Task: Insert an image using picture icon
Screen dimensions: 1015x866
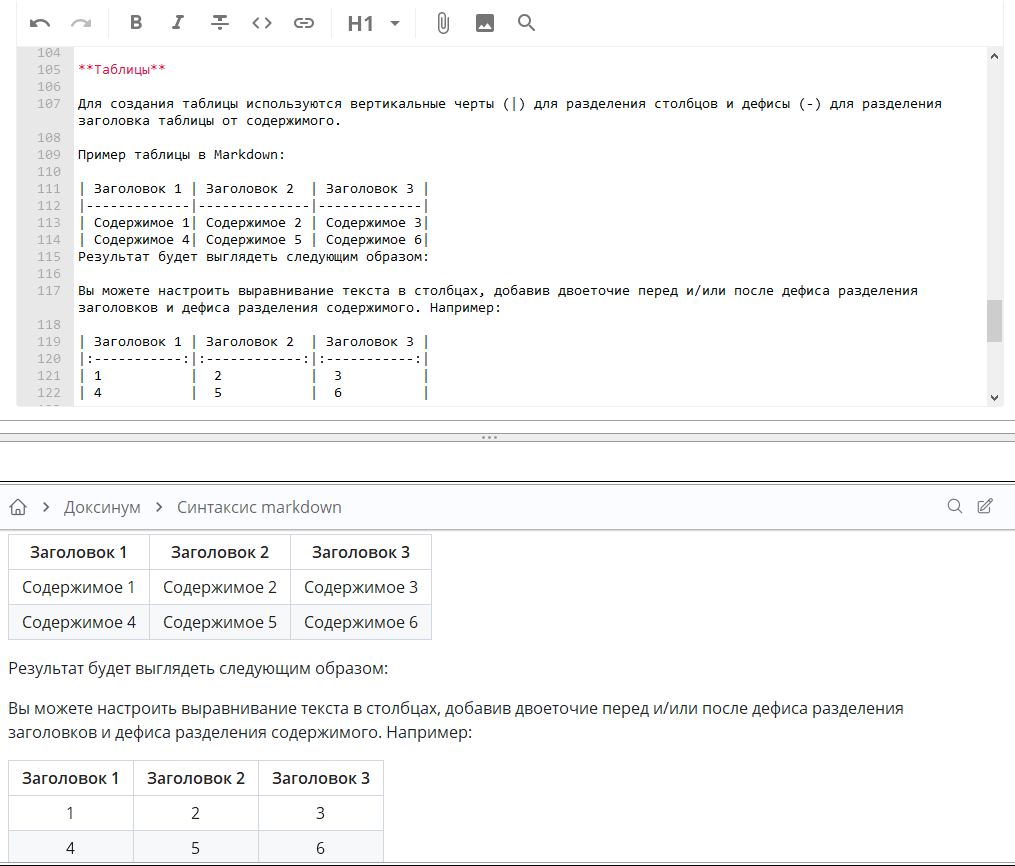Action: (485, 23)
